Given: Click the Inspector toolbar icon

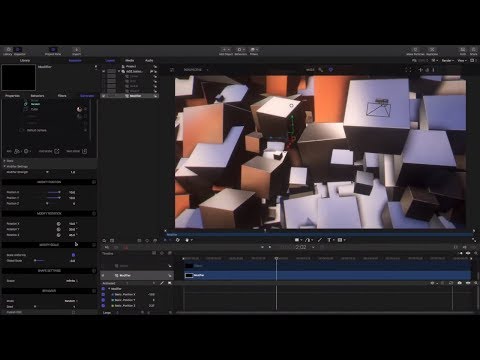Looking at the screenshot, I should 19,51.
